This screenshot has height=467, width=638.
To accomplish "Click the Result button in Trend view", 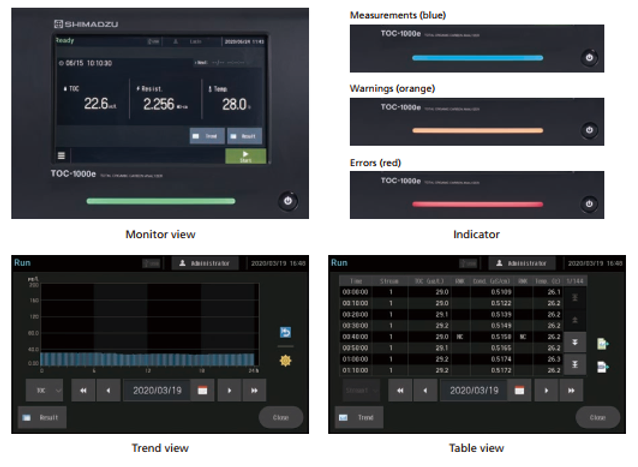I will (x=42, y=417).
